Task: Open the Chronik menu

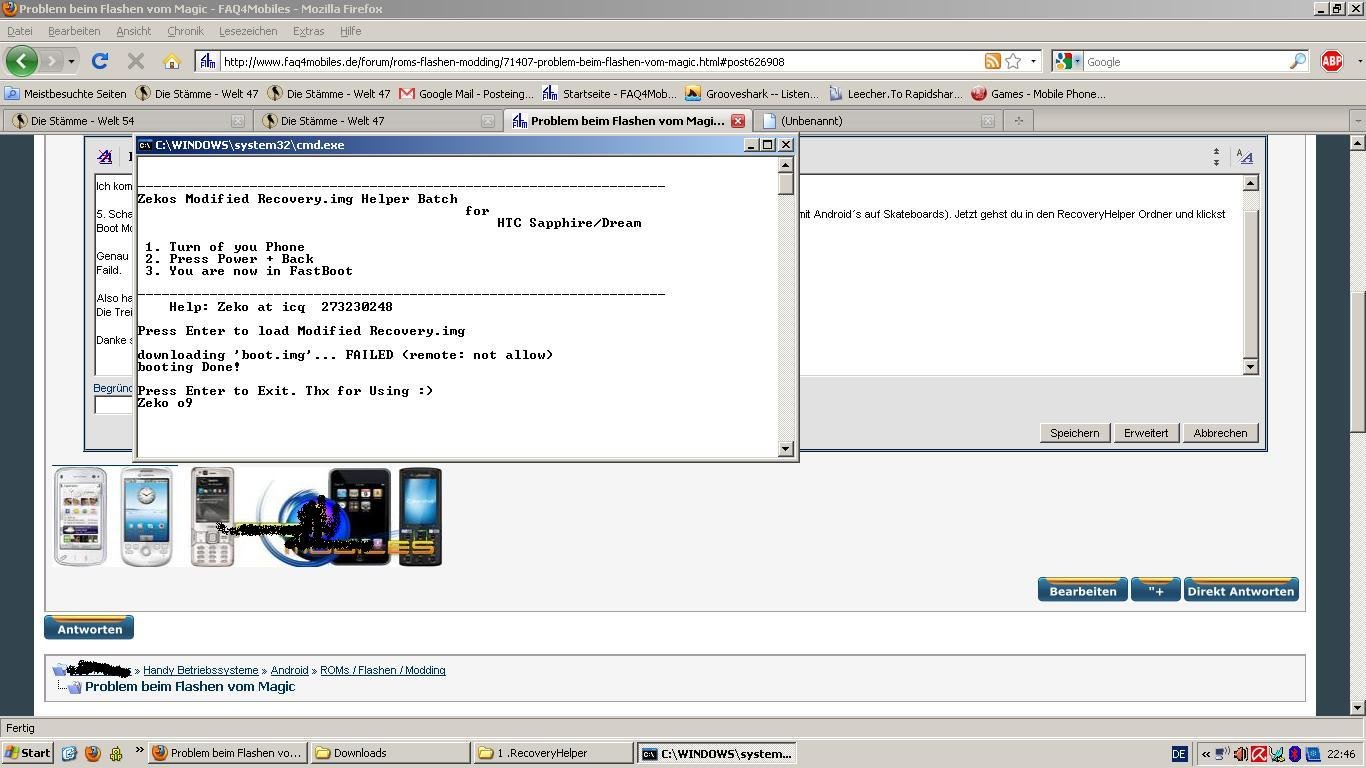Action: [185, 31]
